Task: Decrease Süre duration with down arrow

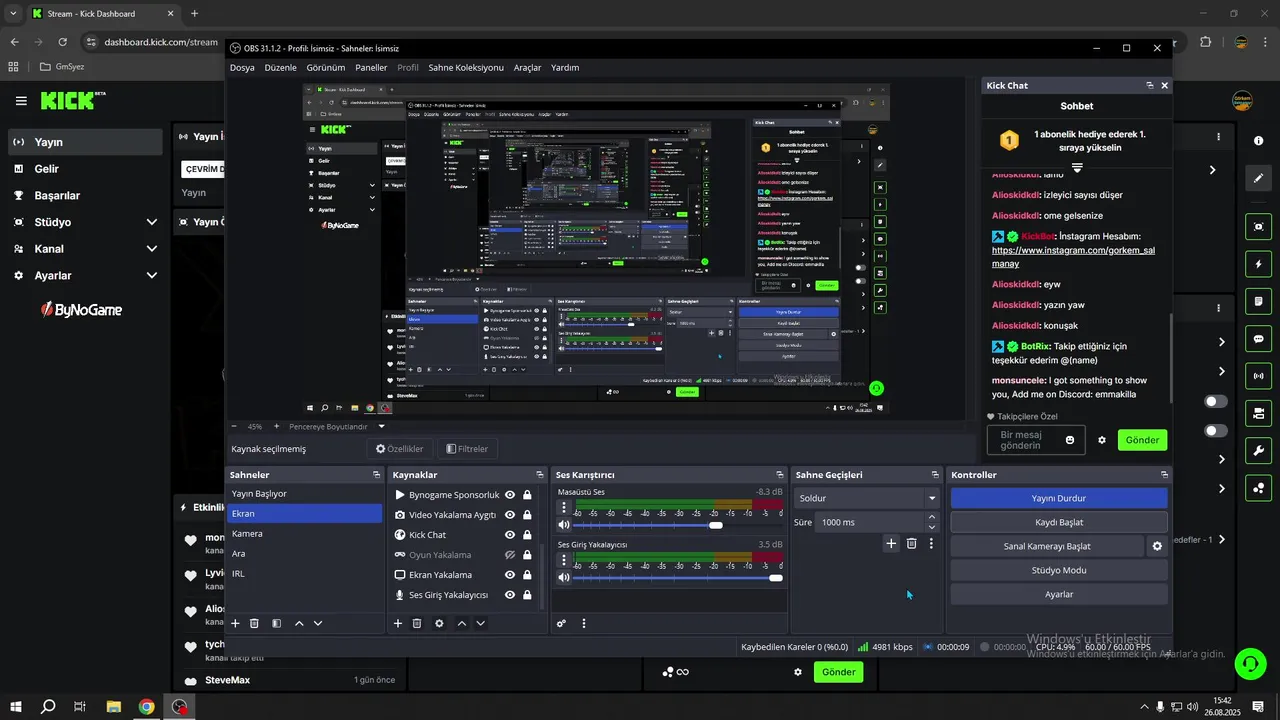Action: tap(932, 527)
